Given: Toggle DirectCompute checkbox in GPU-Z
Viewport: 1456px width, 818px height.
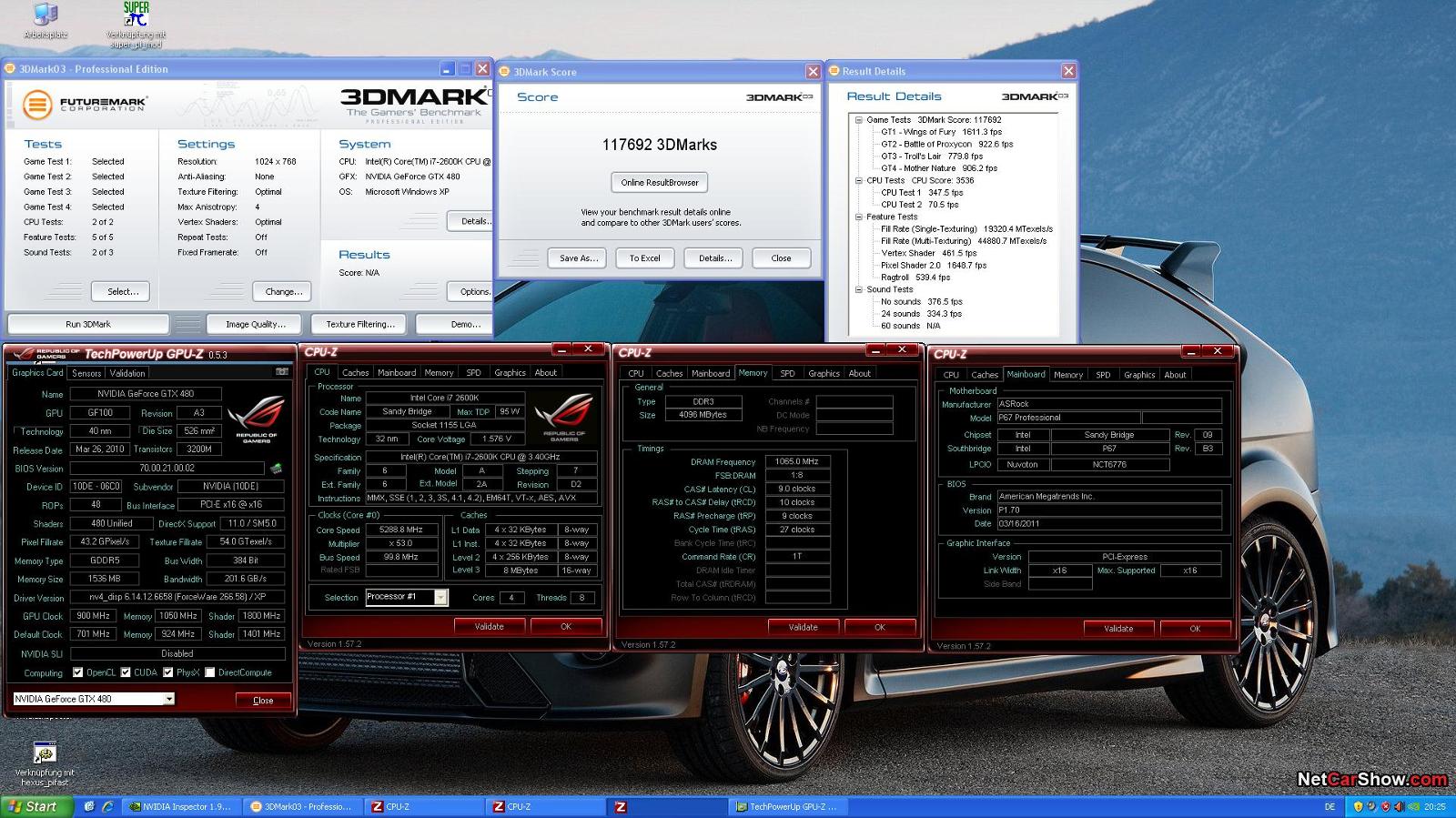Looking at the screenshot, I should (210, 672).
